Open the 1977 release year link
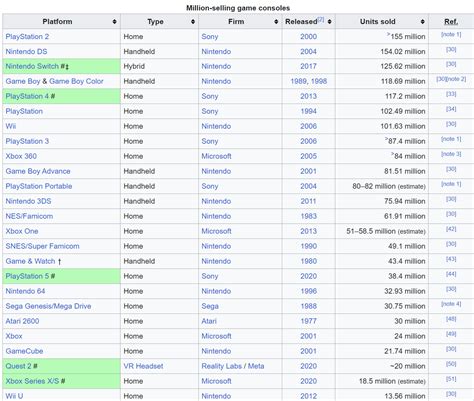The height and width of the screenshot is (401, 474). (x=308, y=321)
